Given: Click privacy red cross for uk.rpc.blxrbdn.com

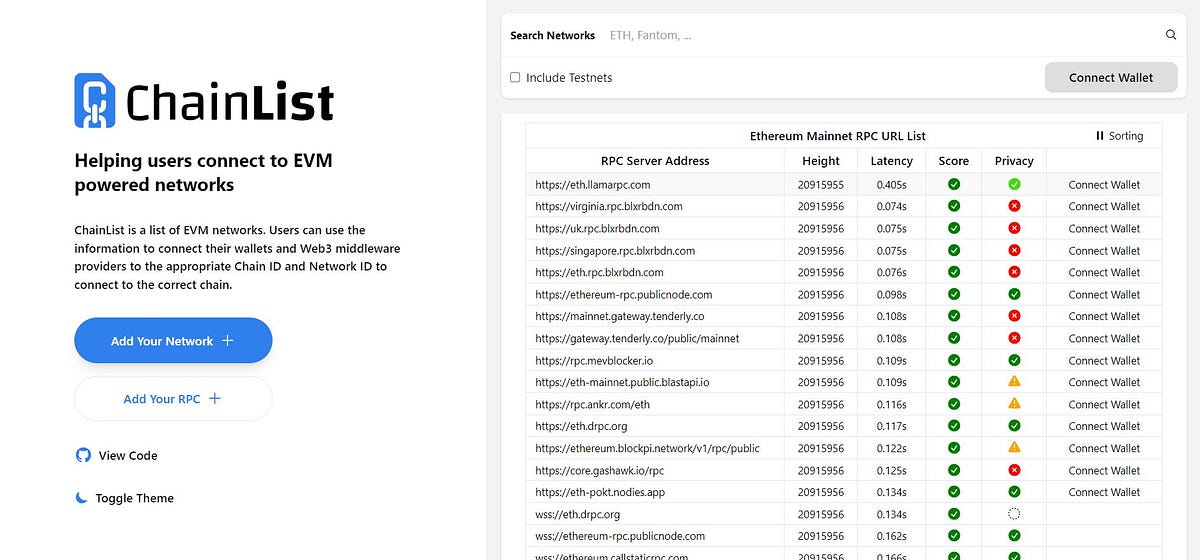Looking at the screenshot, I should tap(1014, 228).
